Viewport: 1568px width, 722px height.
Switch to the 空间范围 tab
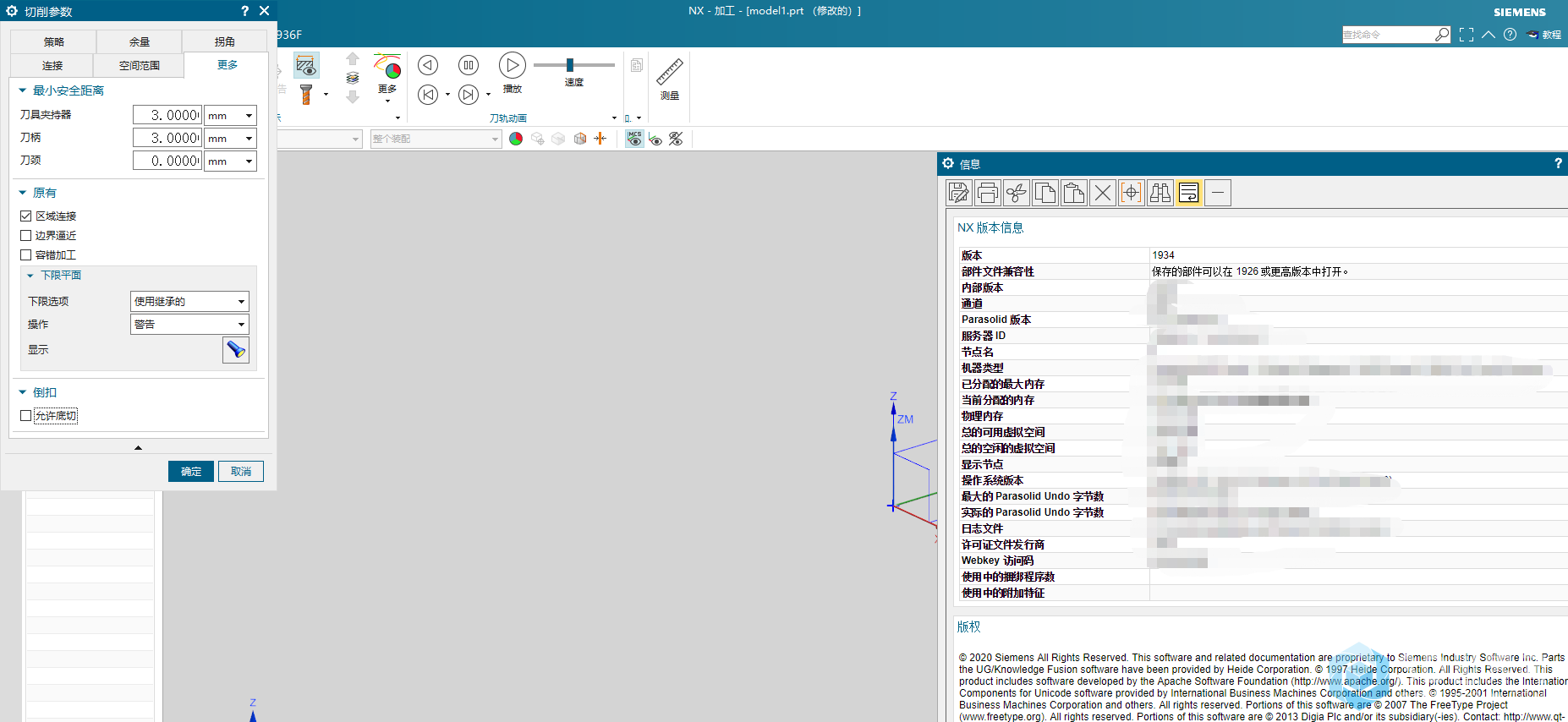pyautogui.click(x=140, y=65)
